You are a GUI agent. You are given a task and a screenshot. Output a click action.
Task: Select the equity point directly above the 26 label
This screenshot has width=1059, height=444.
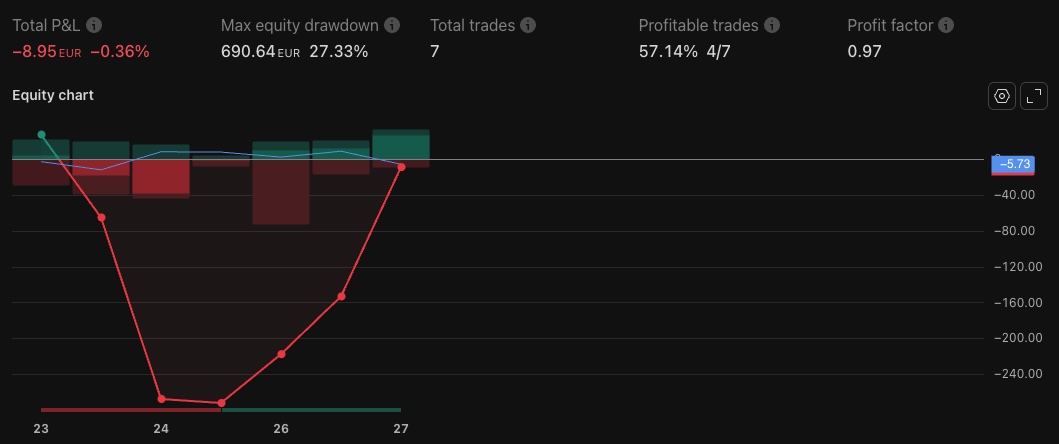[281, 354]
